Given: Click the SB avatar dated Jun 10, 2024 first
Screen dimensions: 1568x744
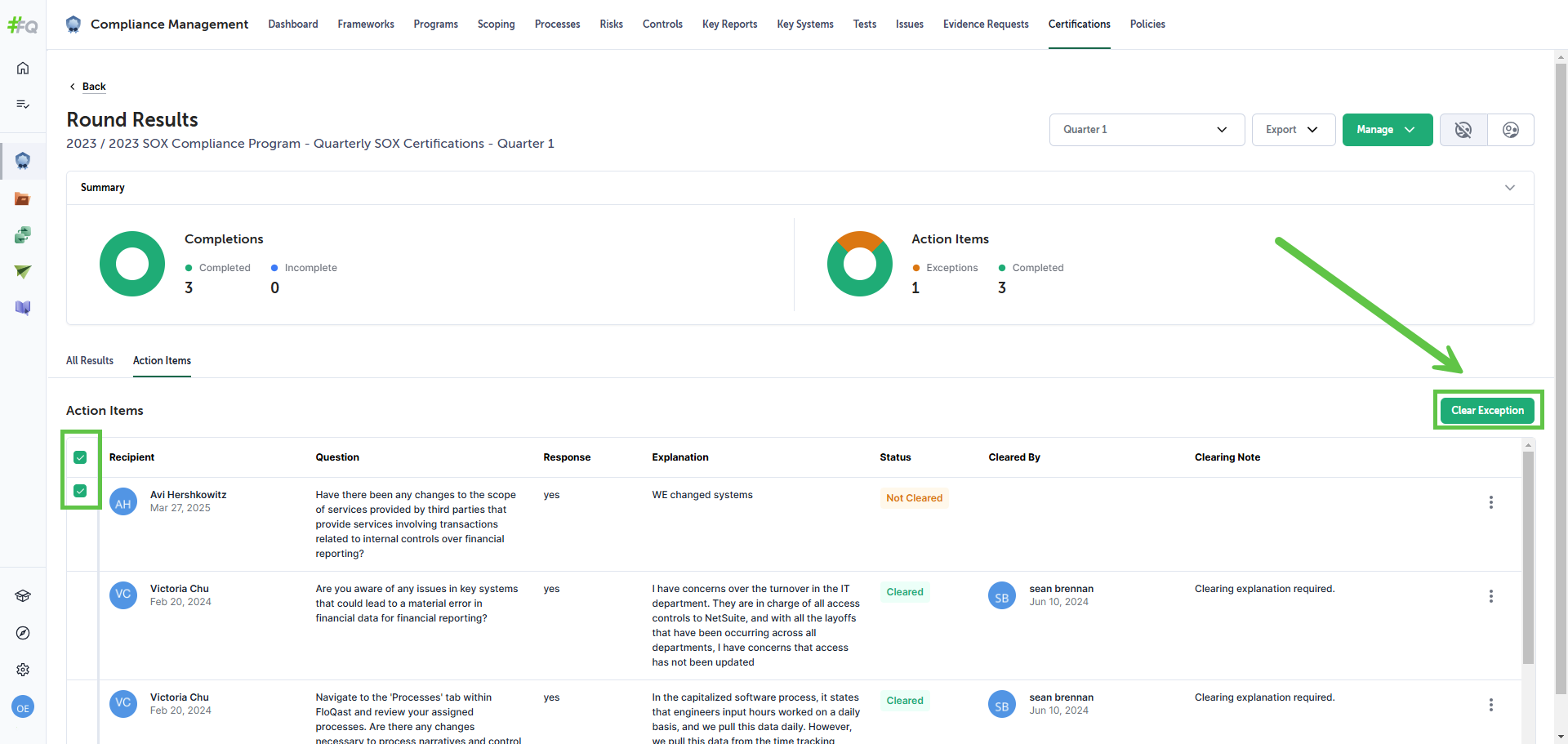Looking at the screenshot, I should (1002, 596).
